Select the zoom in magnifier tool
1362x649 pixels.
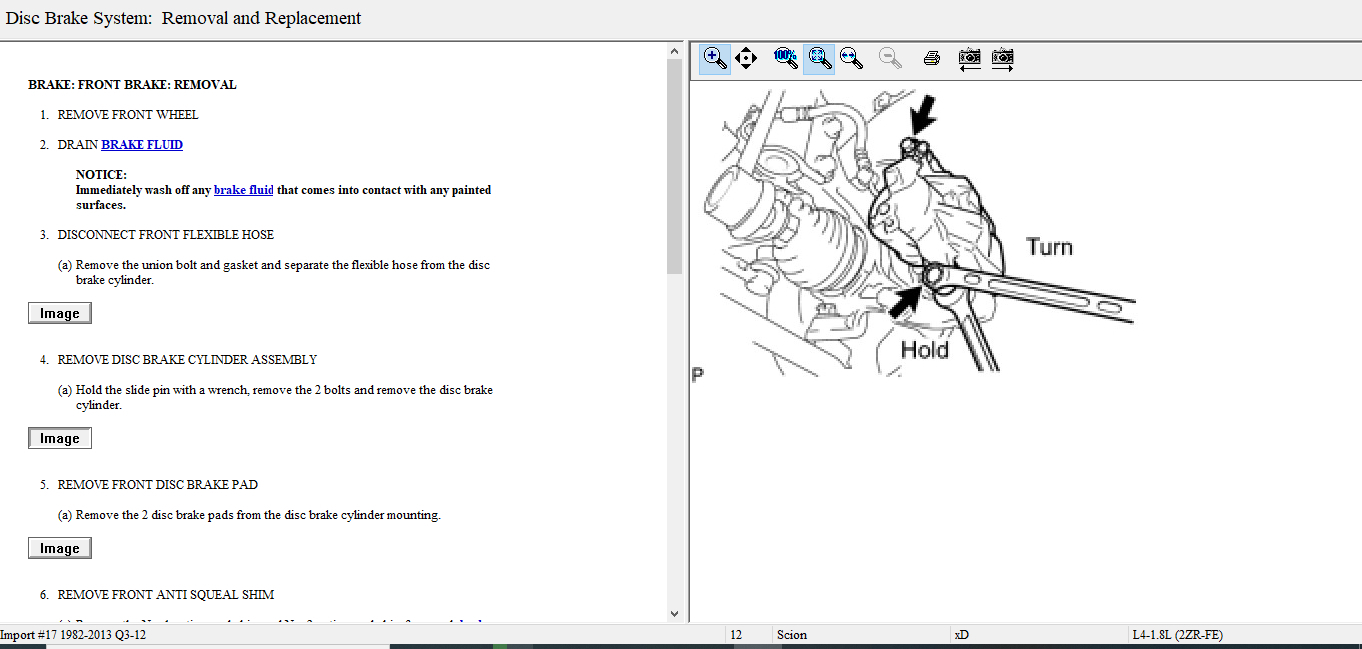[714, 58]
